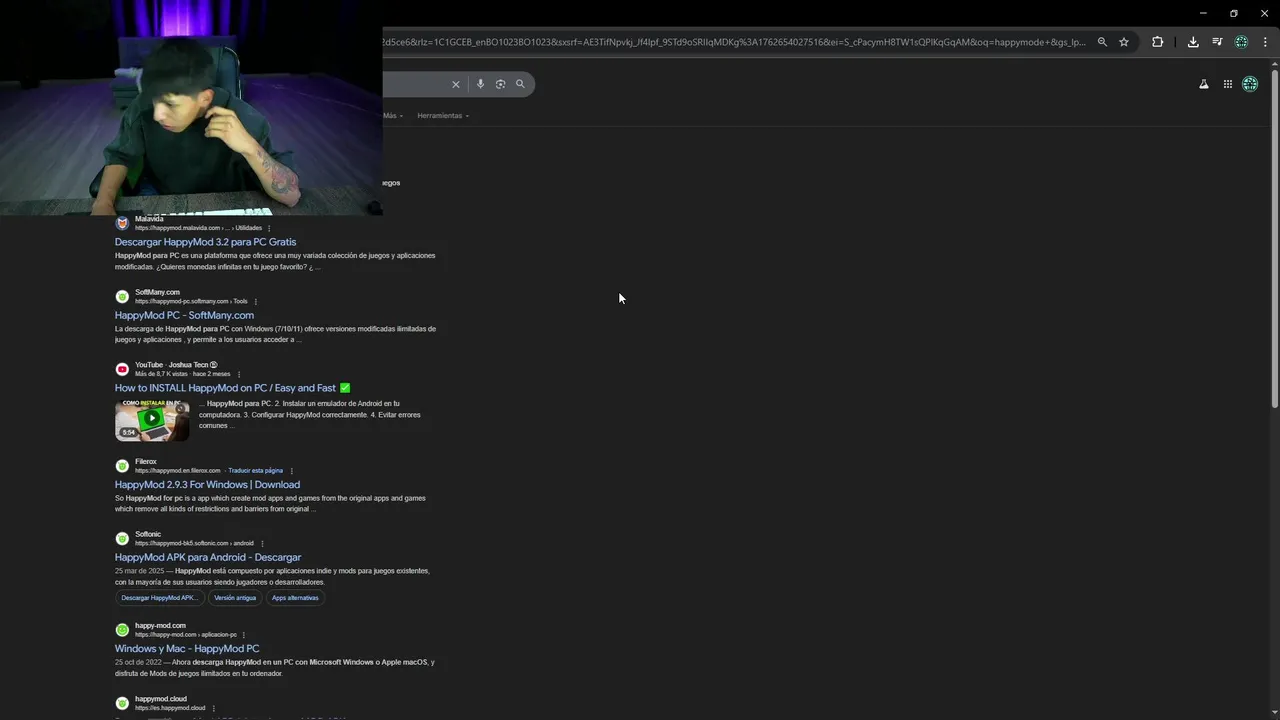
Task: Click the SoftMany.com site favicon
Action: coord(122,296)
